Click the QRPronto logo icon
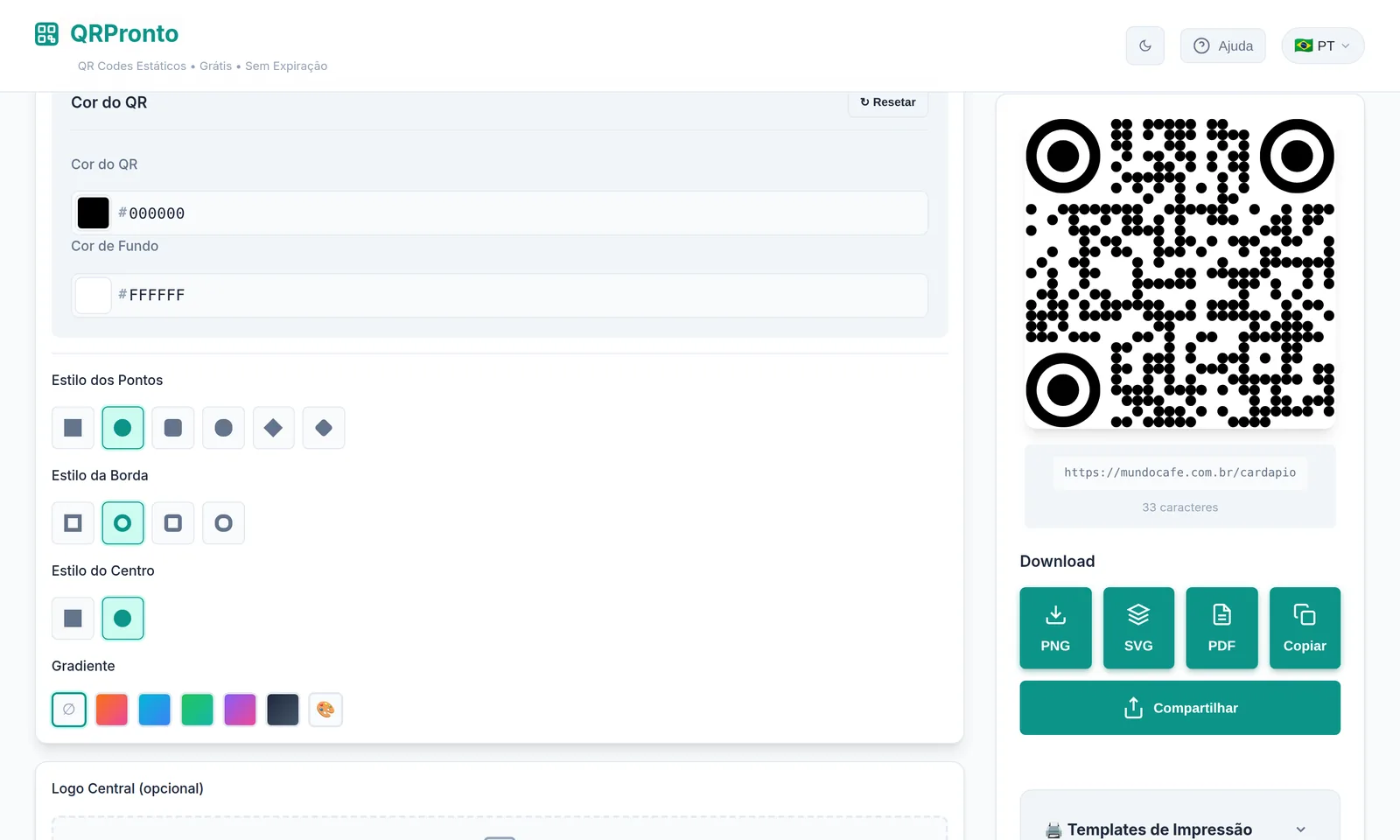The height and width of the screenshot is (840, 1400). pos(46,34)
